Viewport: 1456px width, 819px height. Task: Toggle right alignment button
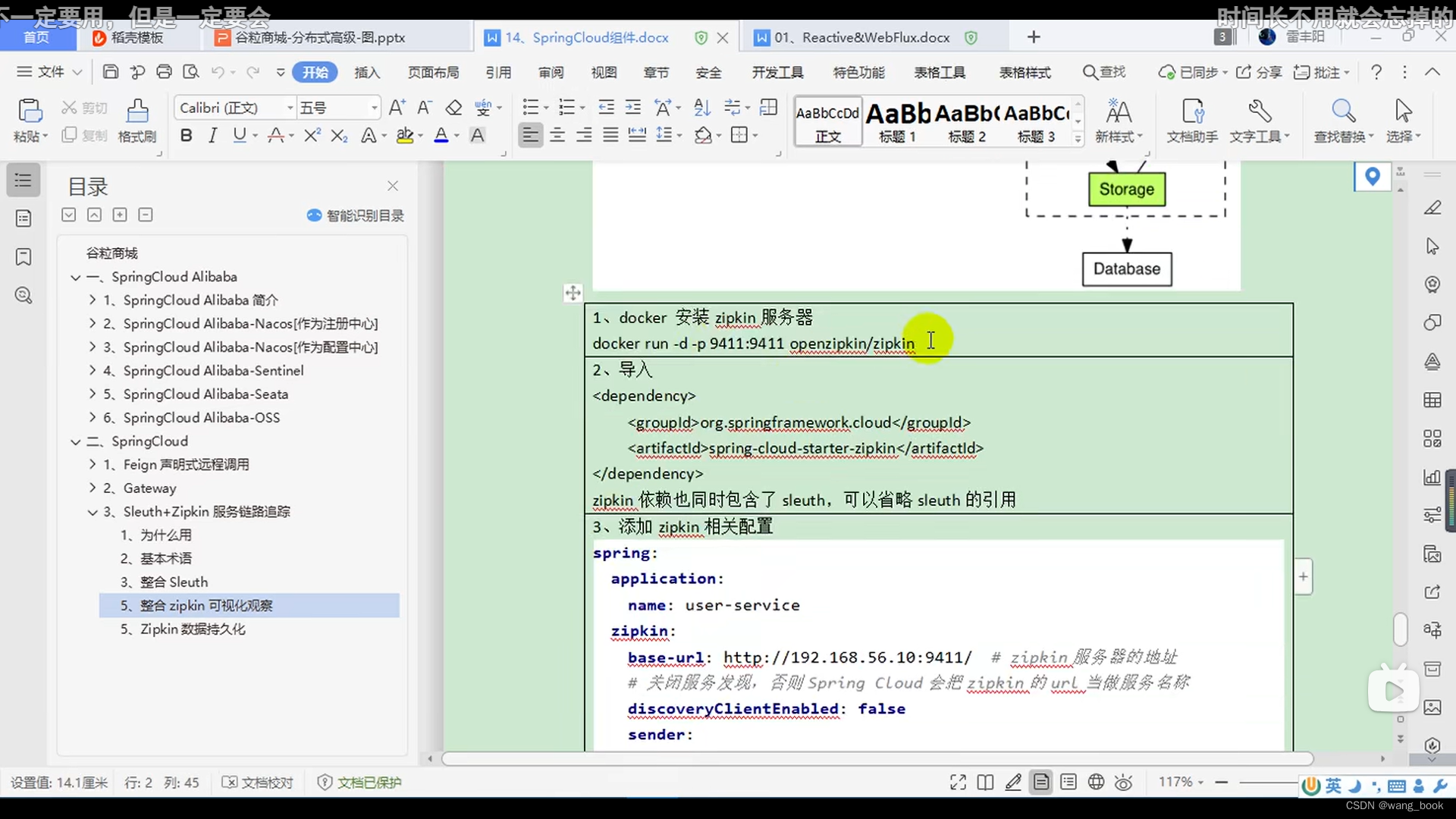point(584,135)
